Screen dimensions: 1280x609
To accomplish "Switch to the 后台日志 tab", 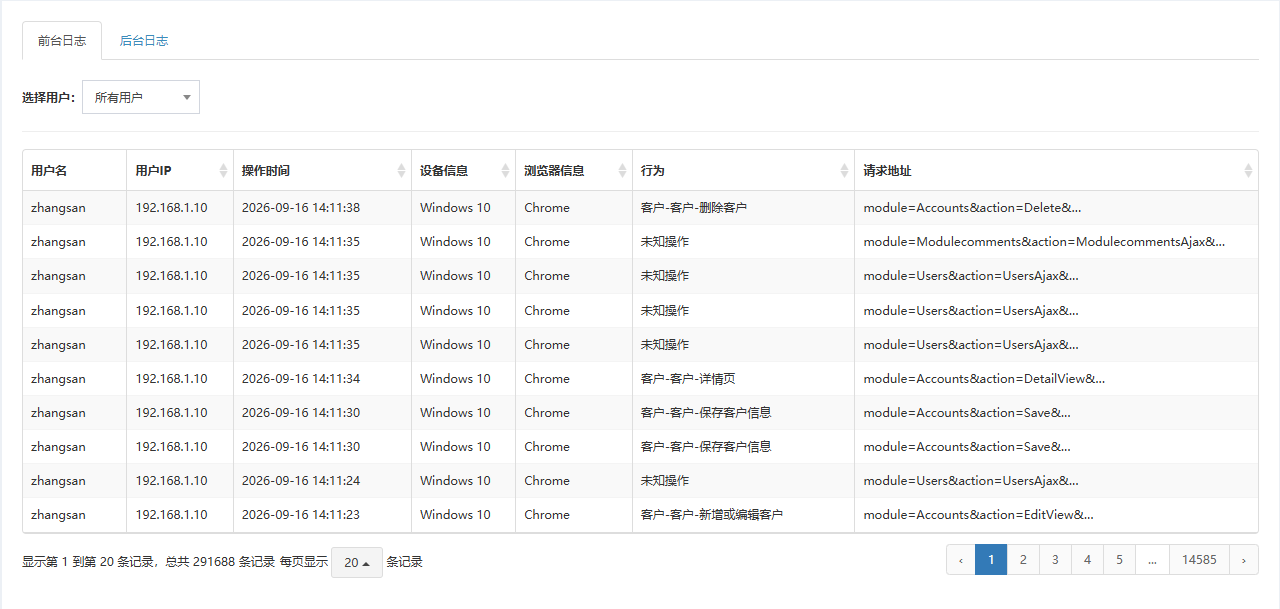I will pos(144,41).
